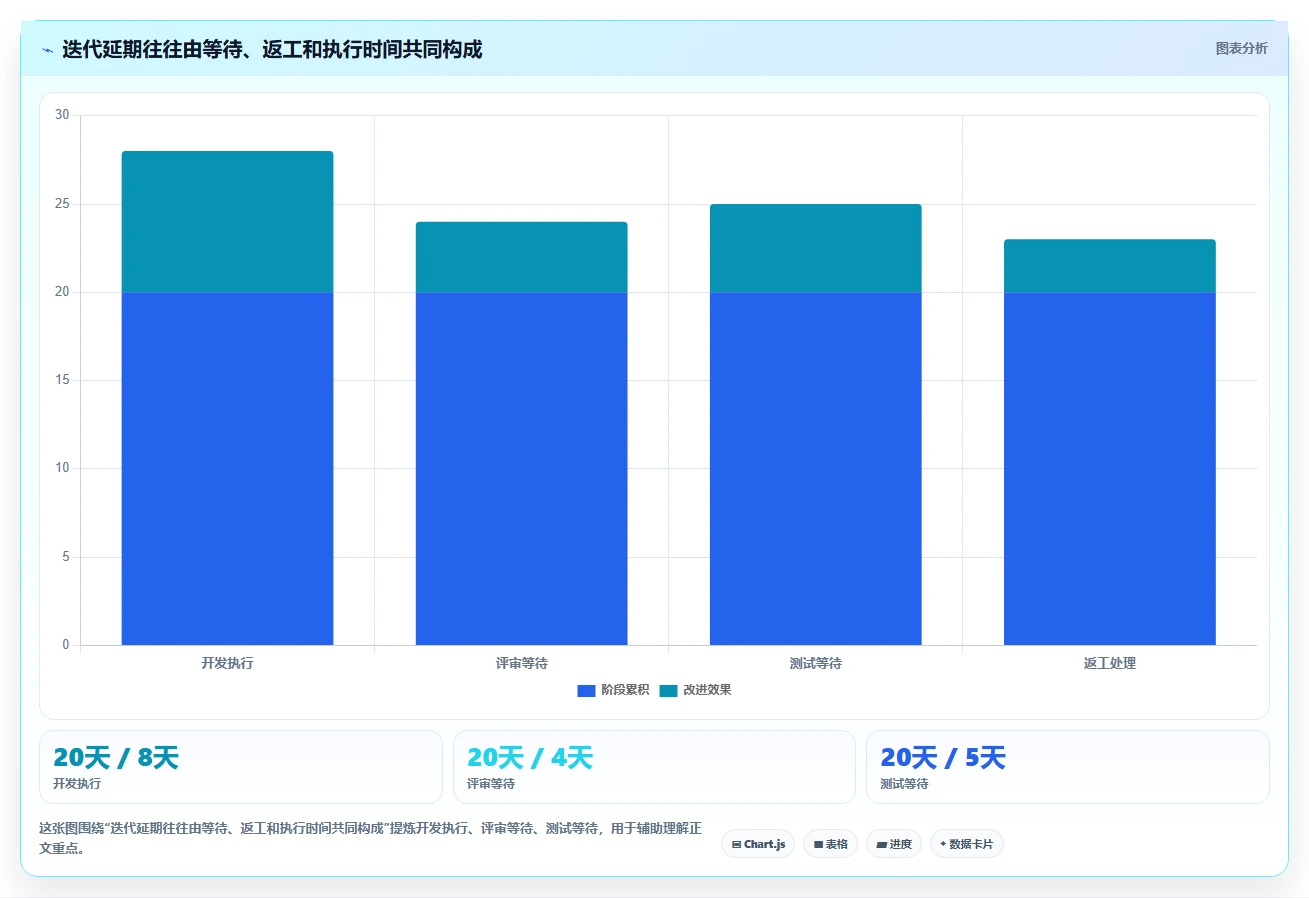Viewport: 1309px width, 898px height.
Task: Open the 20天 / 5天 测试等待 data card
Action: (1068, 767)
